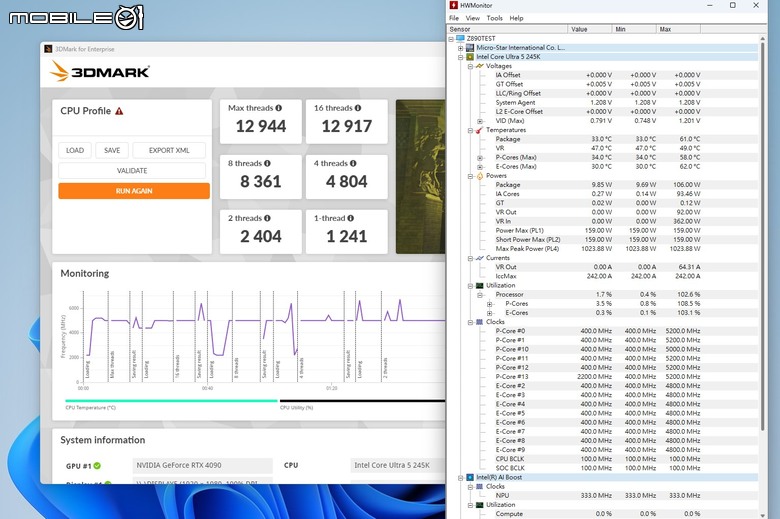Click the Voltages lightning icon
Image resolution: width=780 pixels, height=519 pixels.
click(480, 66)
